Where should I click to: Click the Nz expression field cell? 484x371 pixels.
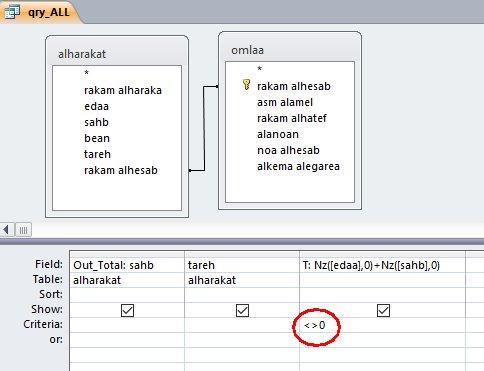point(382,265)
